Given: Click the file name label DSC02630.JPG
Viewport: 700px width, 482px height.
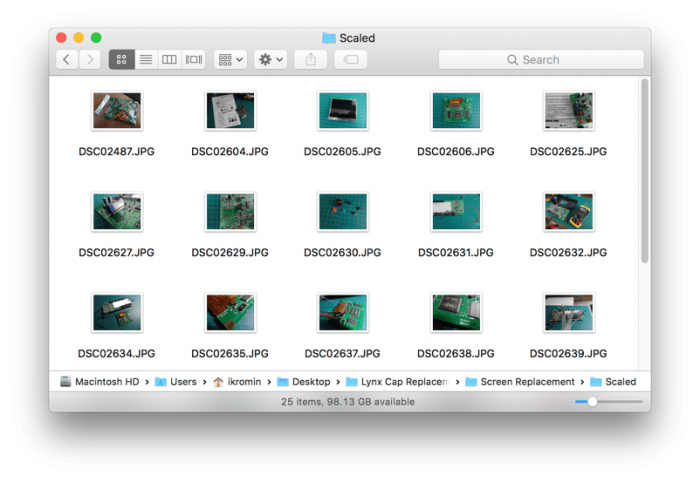Looking at the screenshot, I should [342, 253].
